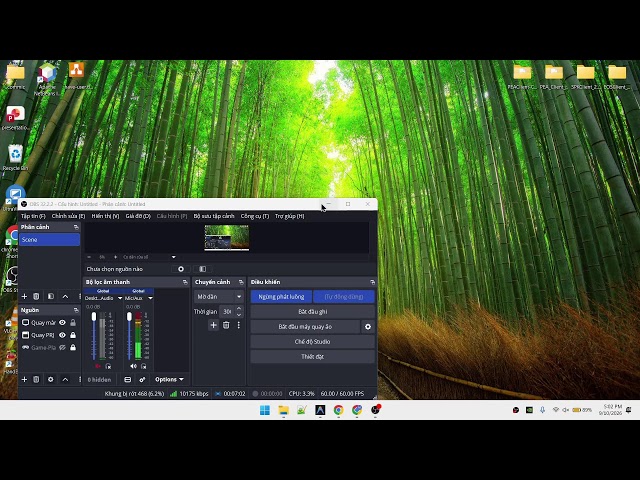Screen dimensions: 640x480
Task: Open Giá đỡ (D) menu
Action: click(138, 216)
